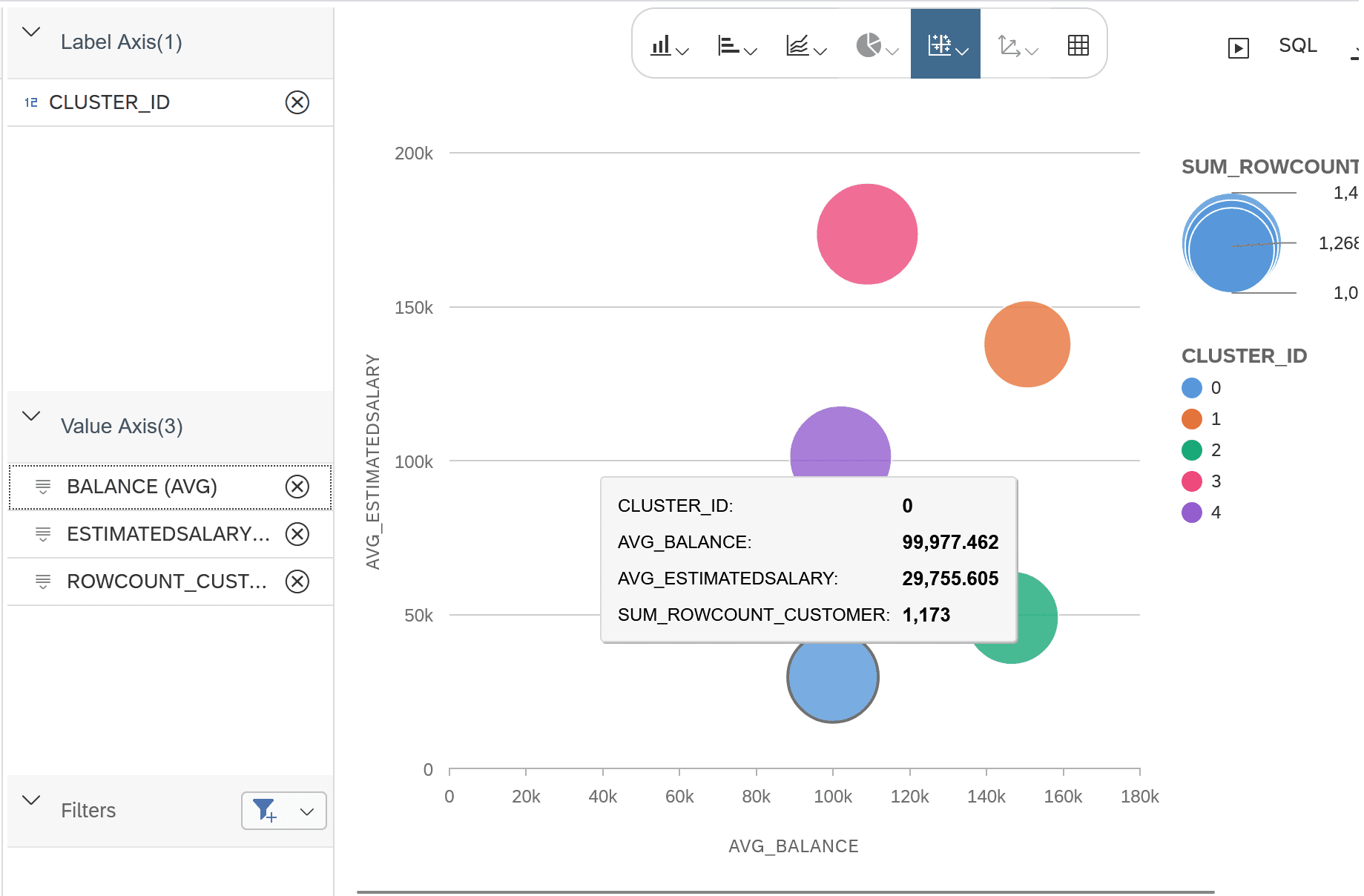Viewport: 1364px width, 896px height.
Task: Select the scatter plot chart type
Action: click(939, 45)
